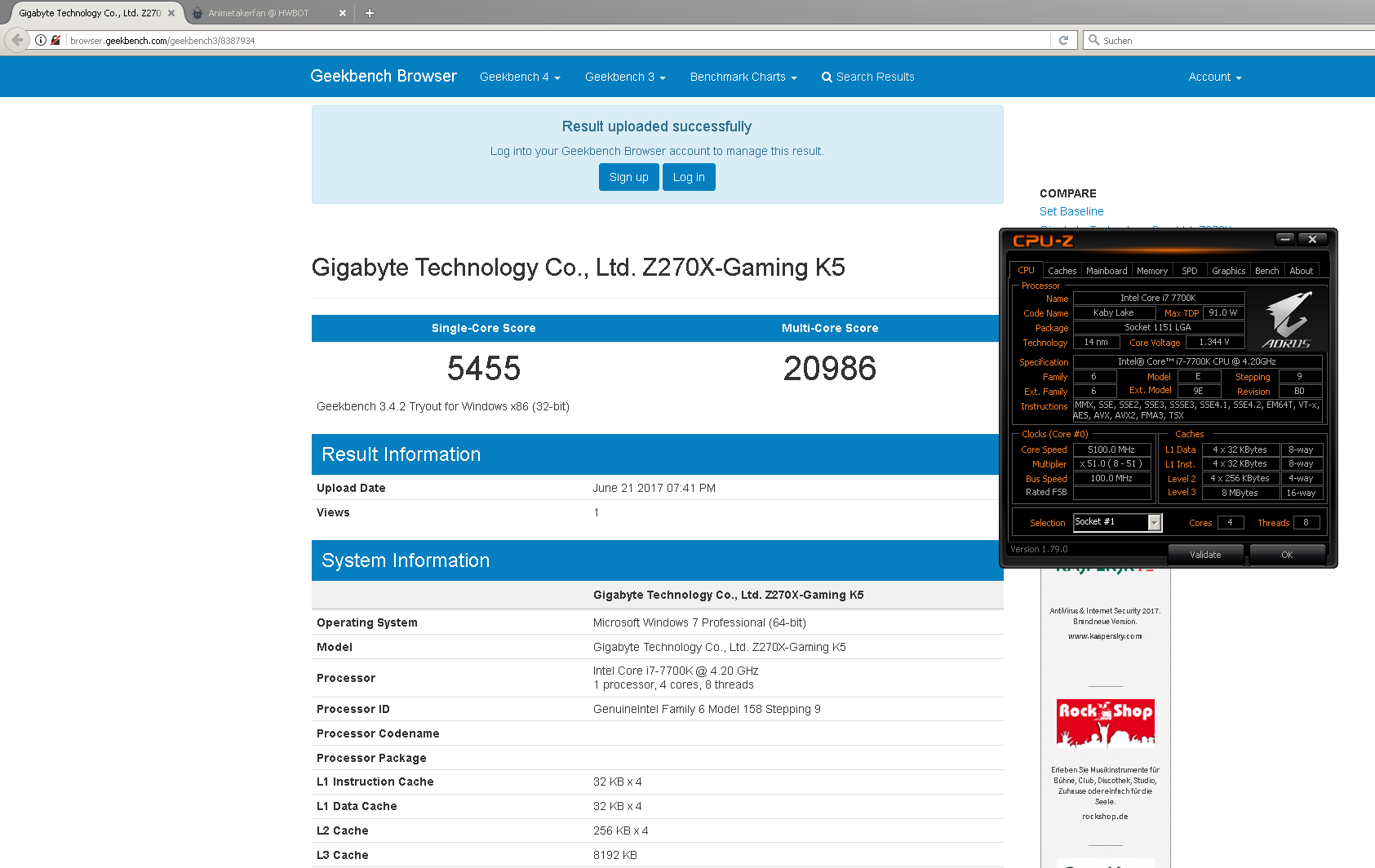1375x868 pixels.
Task: Click the Gigabyte Z270X-Gaming K5 page title
Action: [579, 268]
